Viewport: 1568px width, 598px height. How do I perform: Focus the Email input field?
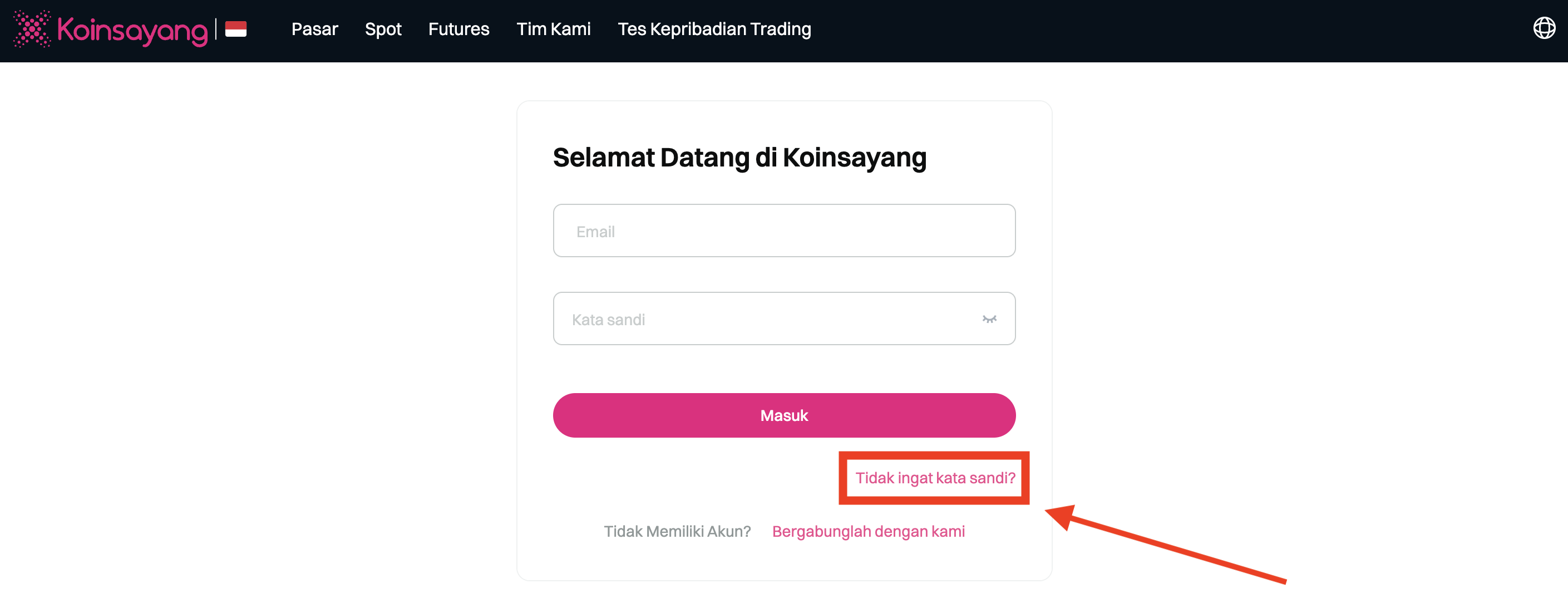[x=783, y=231]
